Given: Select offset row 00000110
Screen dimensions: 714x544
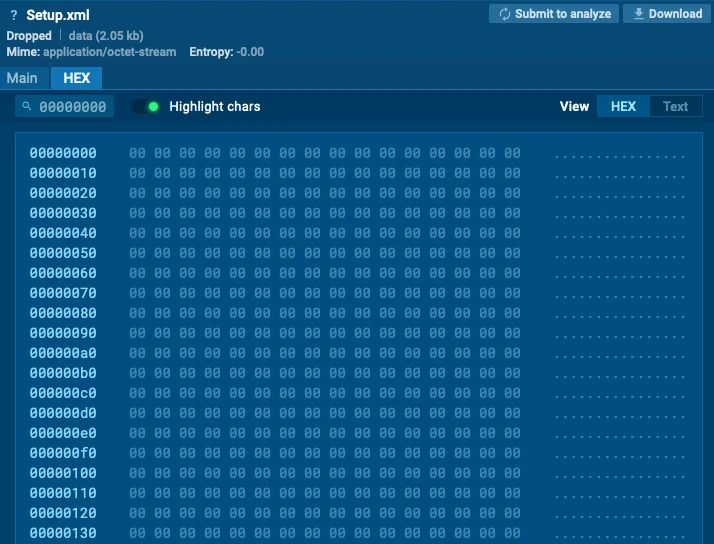Looking at the screenshot, I should (63, 493).
